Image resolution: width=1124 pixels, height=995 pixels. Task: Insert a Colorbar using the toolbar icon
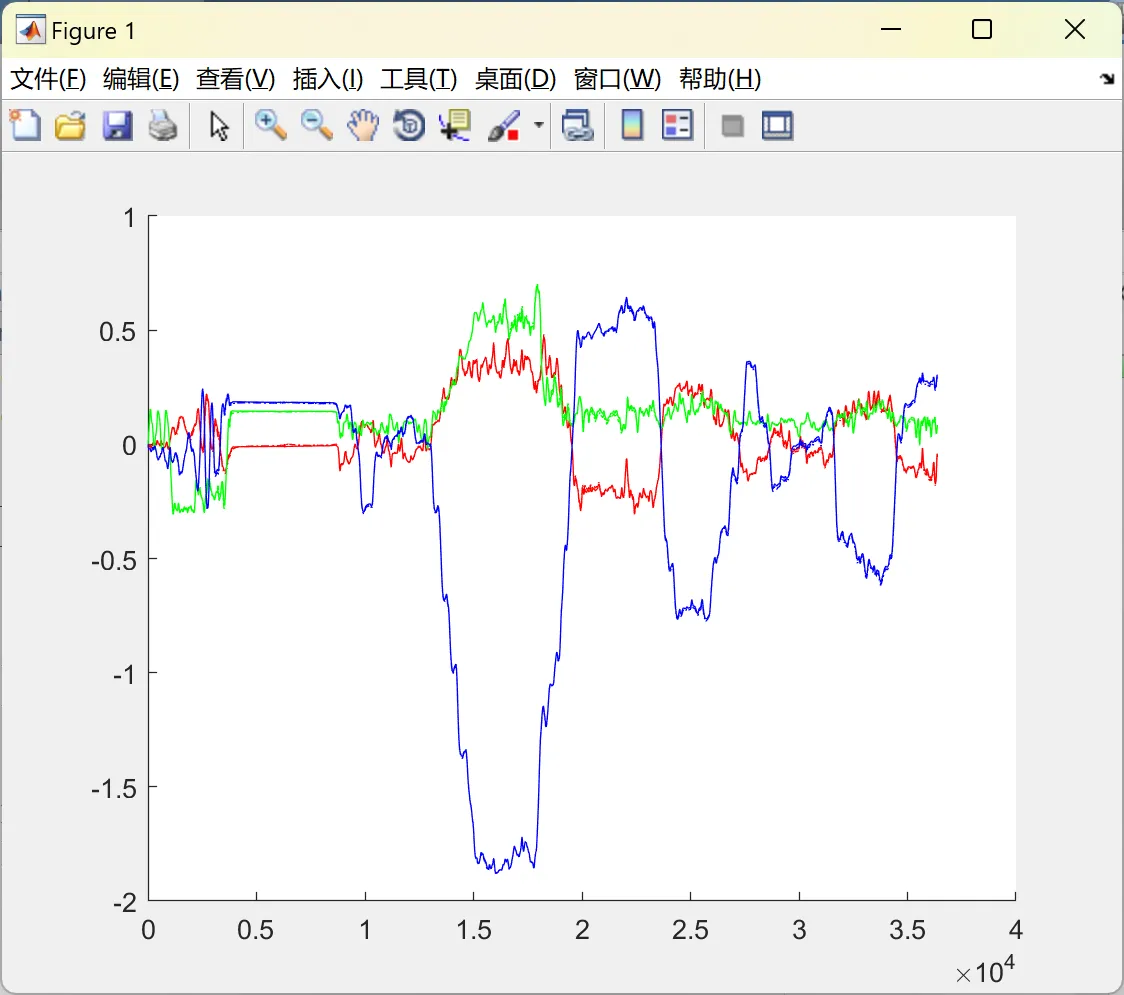click(632, 125)
